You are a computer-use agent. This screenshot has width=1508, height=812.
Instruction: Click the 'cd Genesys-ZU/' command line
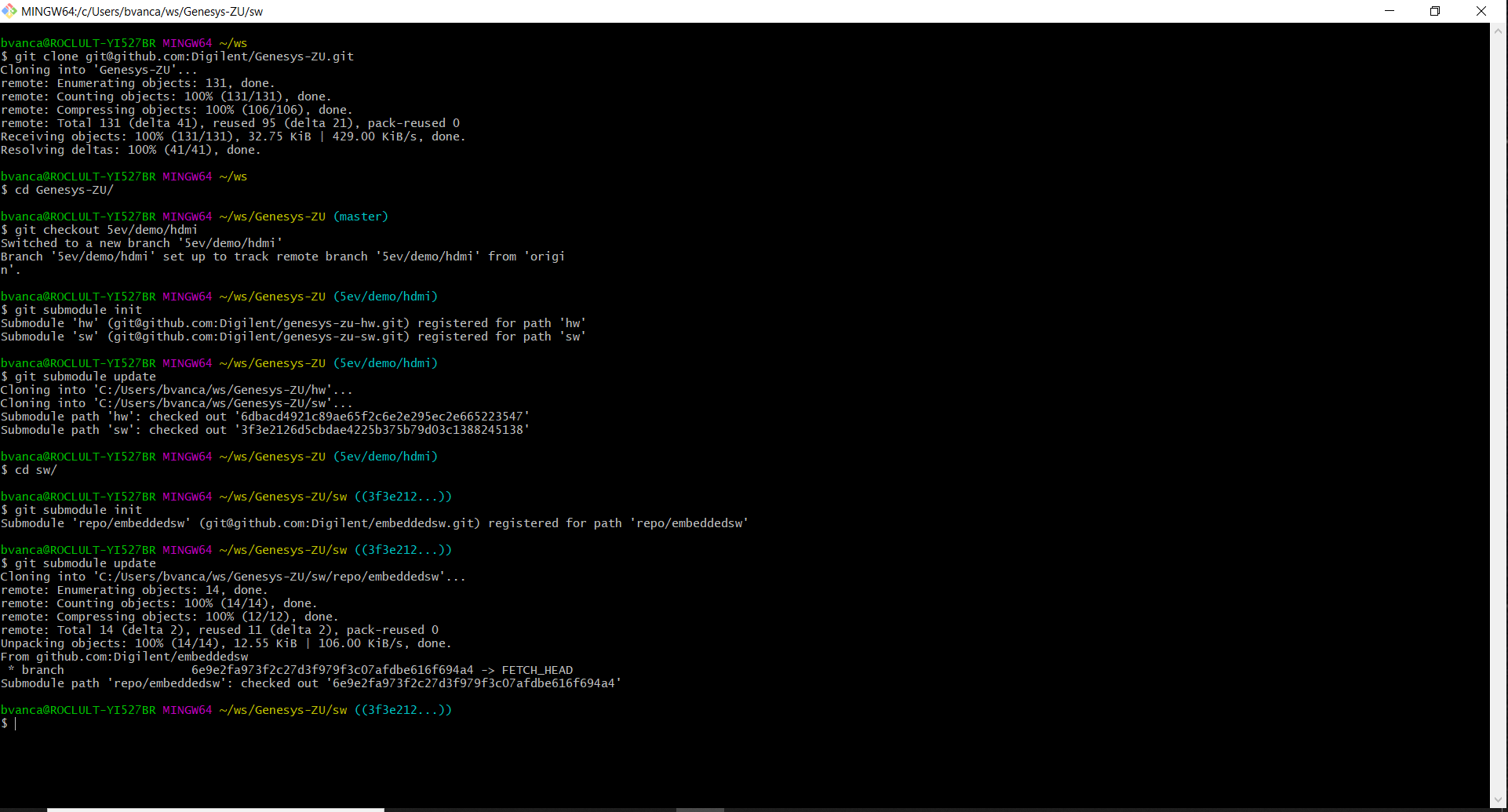tap(57, 190)
